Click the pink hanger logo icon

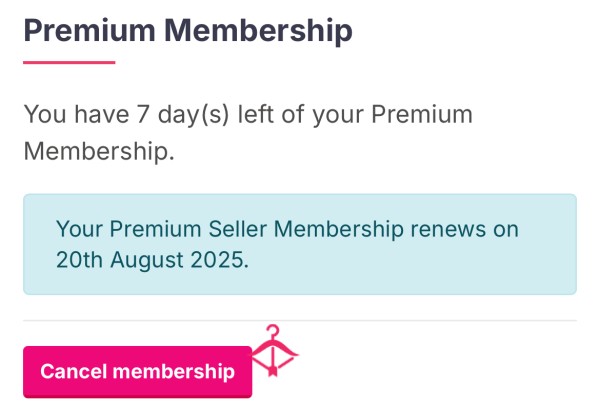(274, 351)
